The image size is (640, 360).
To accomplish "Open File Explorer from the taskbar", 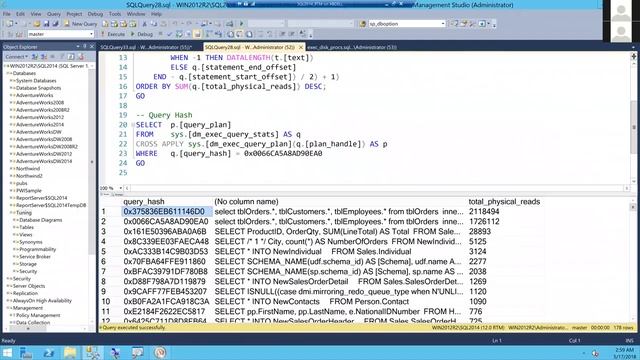I will [x=70, y=353].
